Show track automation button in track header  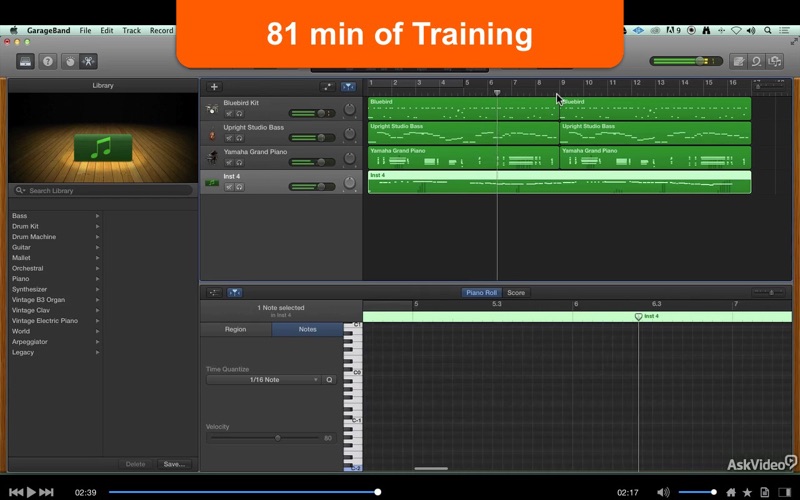(x=328, y=87)
